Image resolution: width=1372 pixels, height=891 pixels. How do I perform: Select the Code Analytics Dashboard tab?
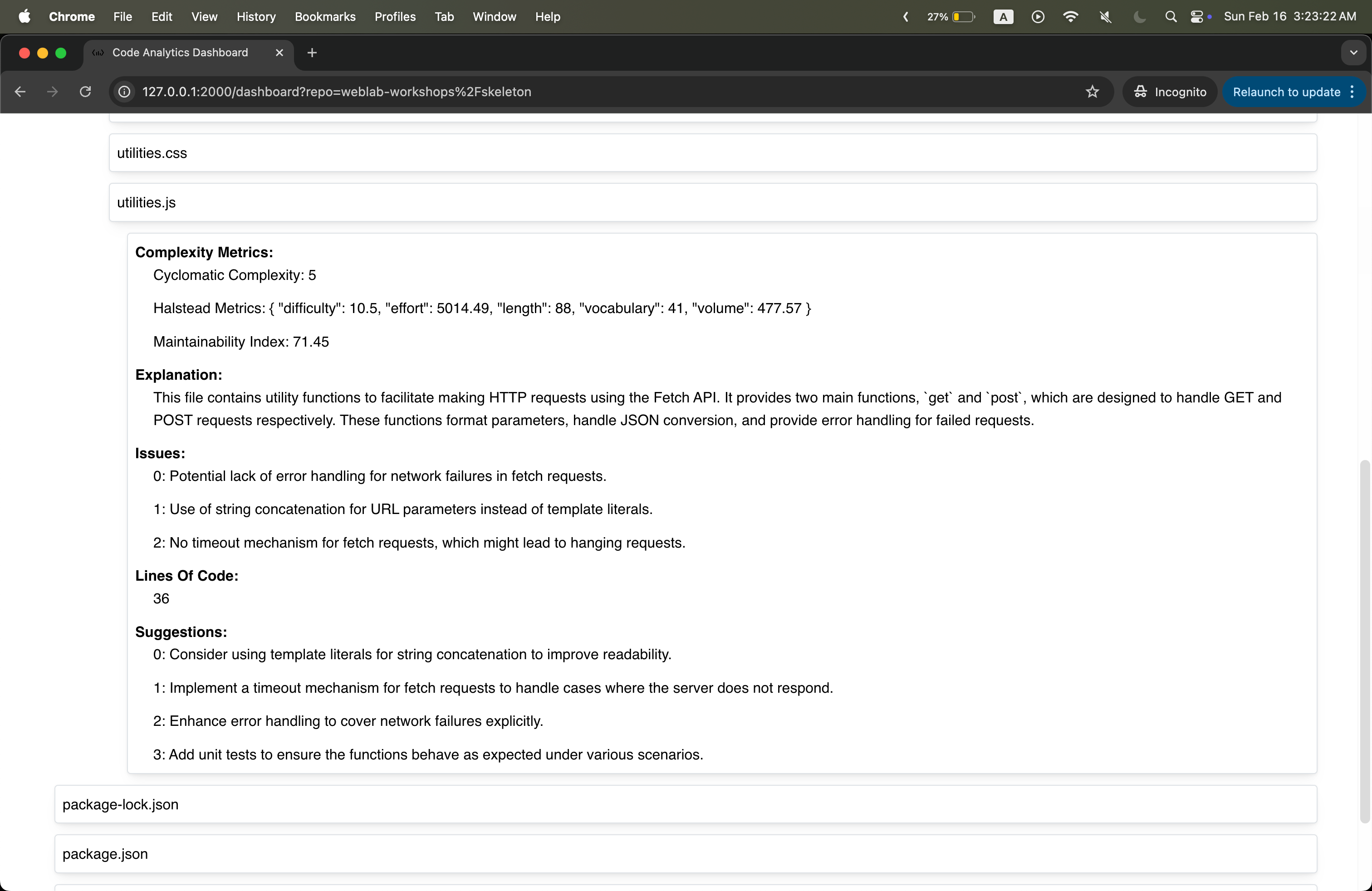pyautogui.click(x=179, y=53)
